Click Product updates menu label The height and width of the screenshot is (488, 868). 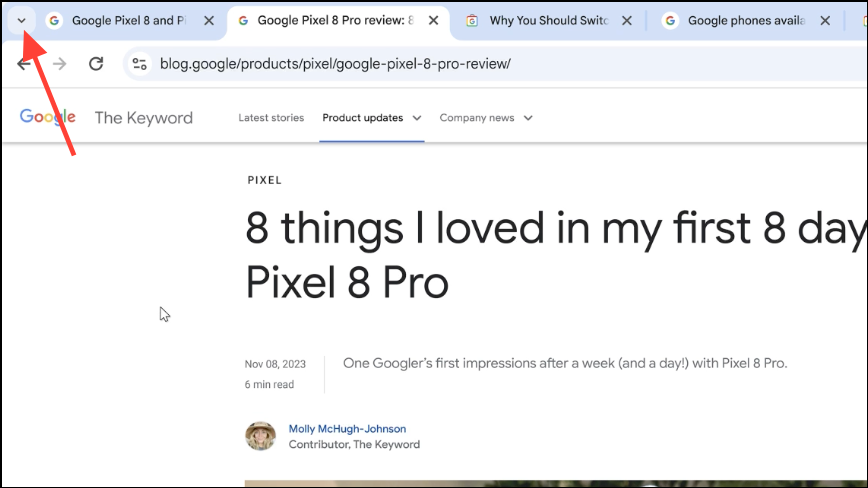363,118
